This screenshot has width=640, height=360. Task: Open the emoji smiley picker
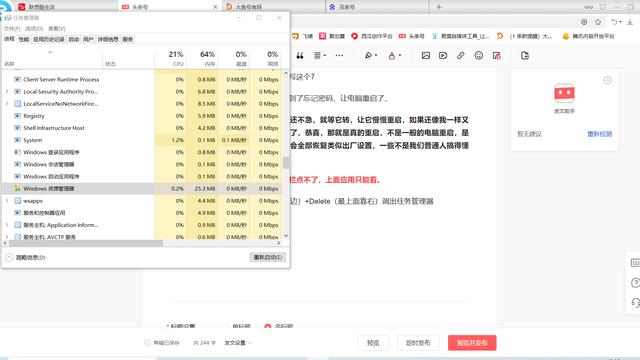479,55
